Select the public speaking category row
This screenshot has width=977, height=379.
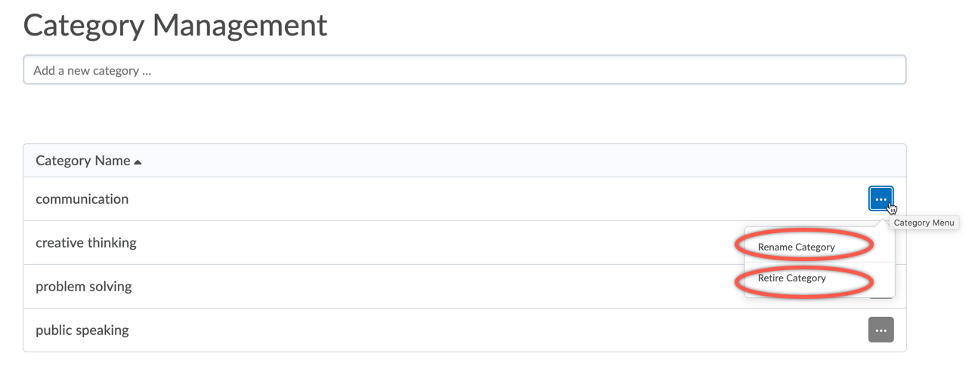coord(464,330)
